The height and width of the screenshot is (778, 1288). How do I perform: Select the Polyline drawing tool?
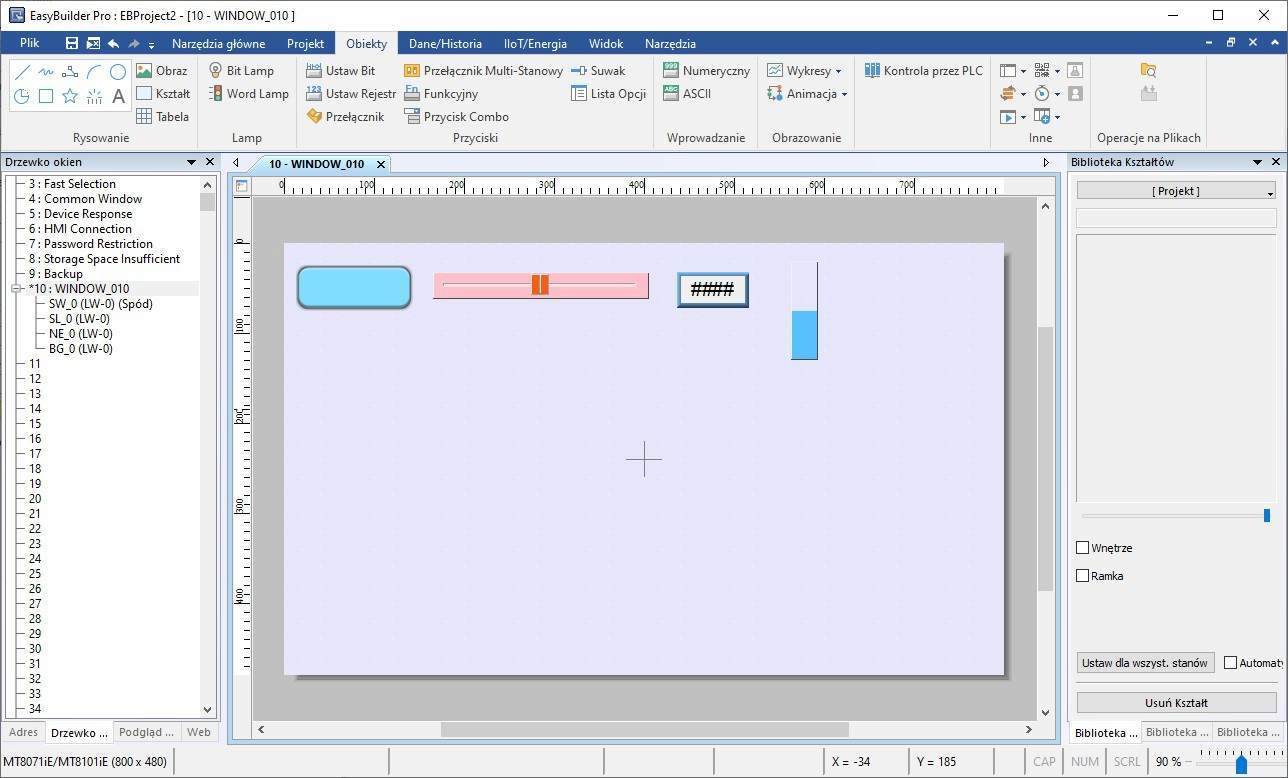click(70, 72)
